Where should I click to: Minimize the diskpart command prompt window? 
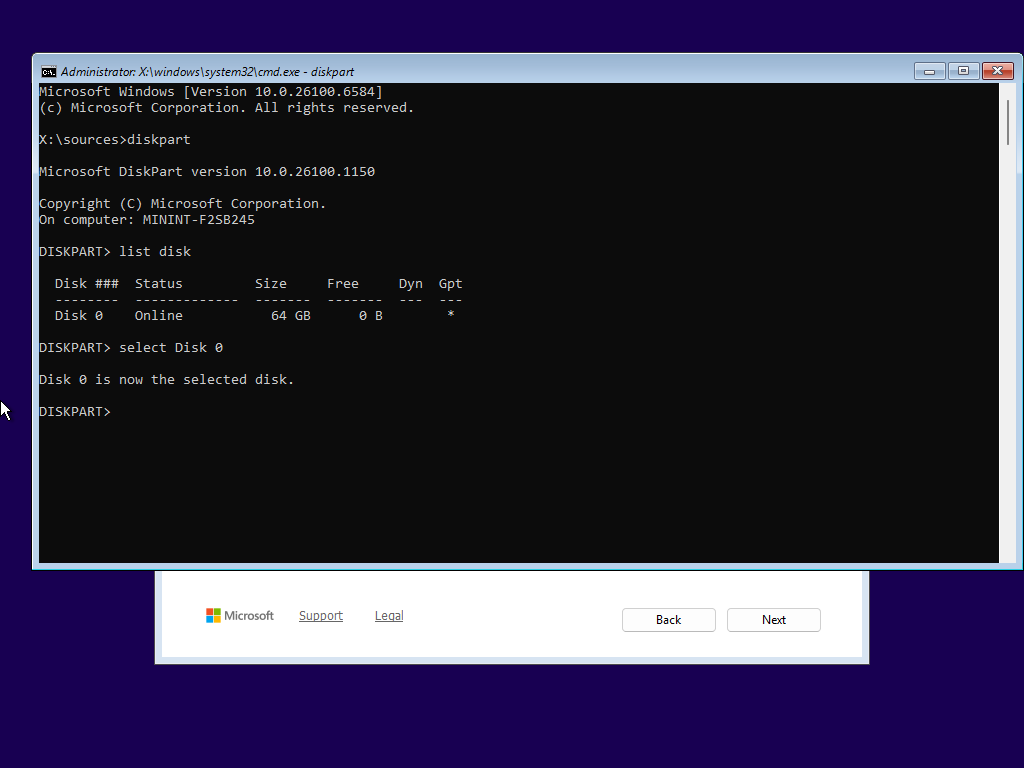[929, 71]
